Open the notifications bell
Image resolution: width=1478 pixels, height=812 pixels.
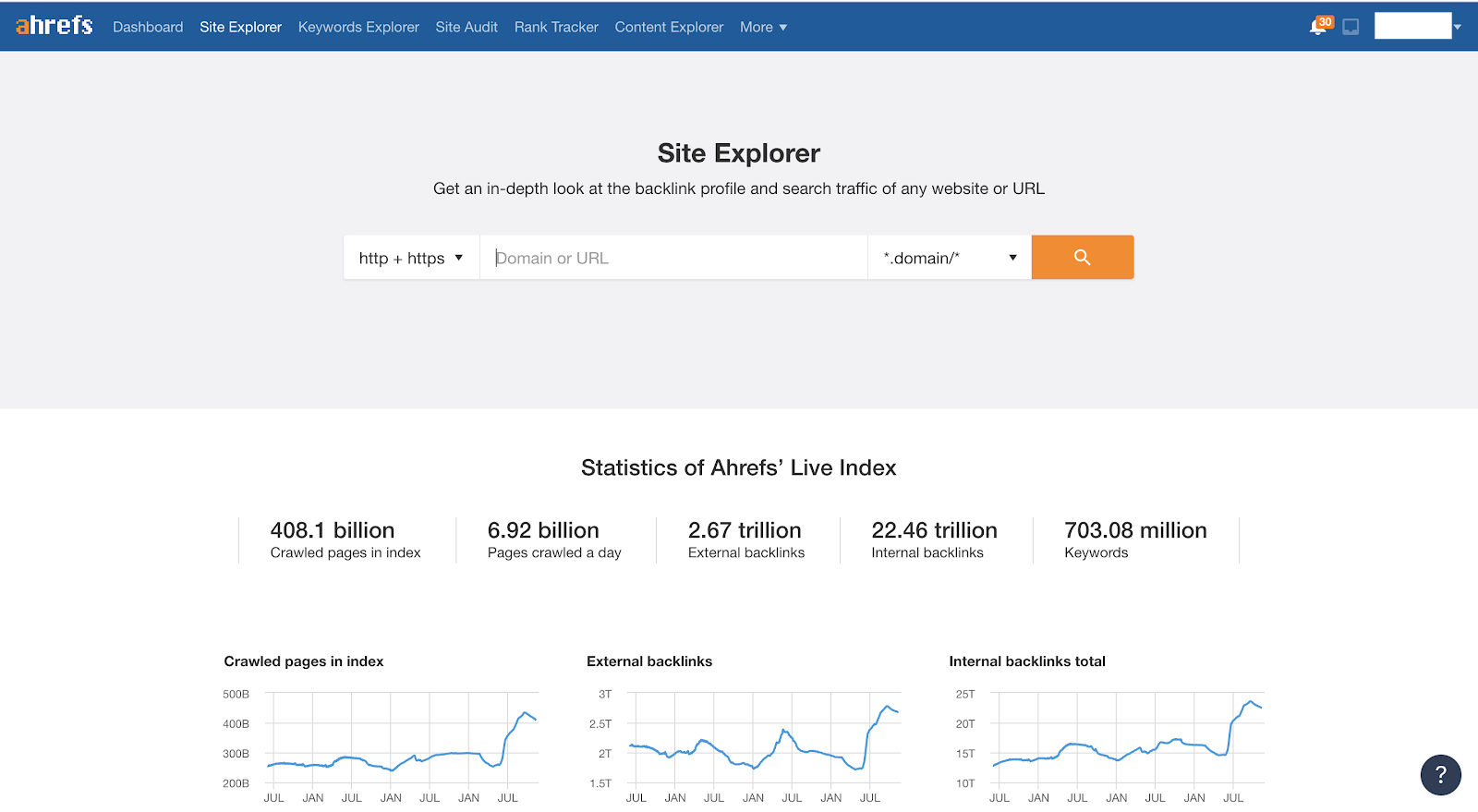pos(1318,27)
